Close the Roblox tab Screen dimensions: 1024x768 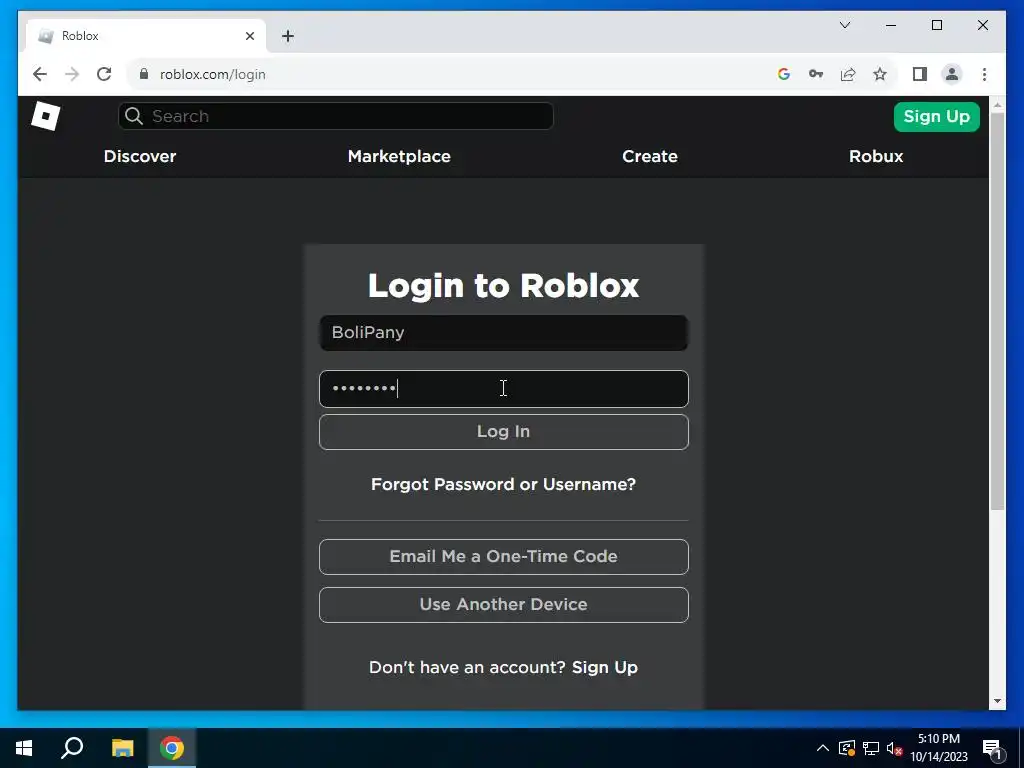click(x=249, y=36)
